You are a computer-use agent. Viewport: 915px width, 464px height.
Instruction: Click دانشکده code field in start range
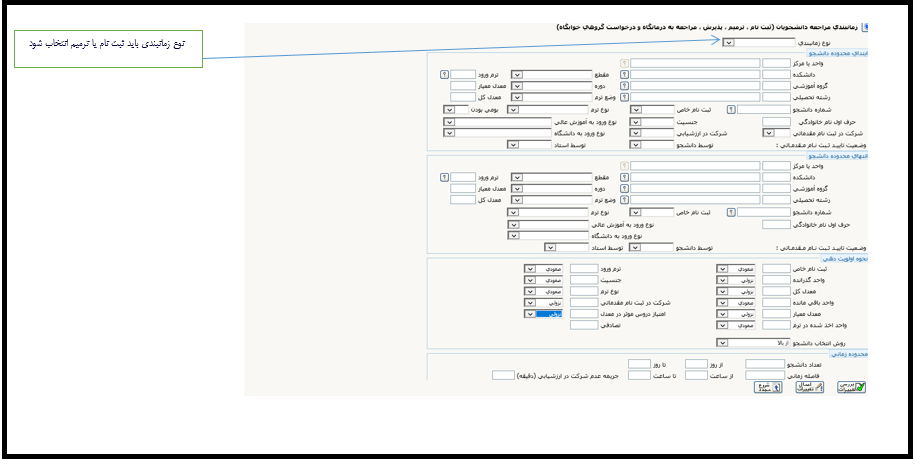tap(775, 75)
